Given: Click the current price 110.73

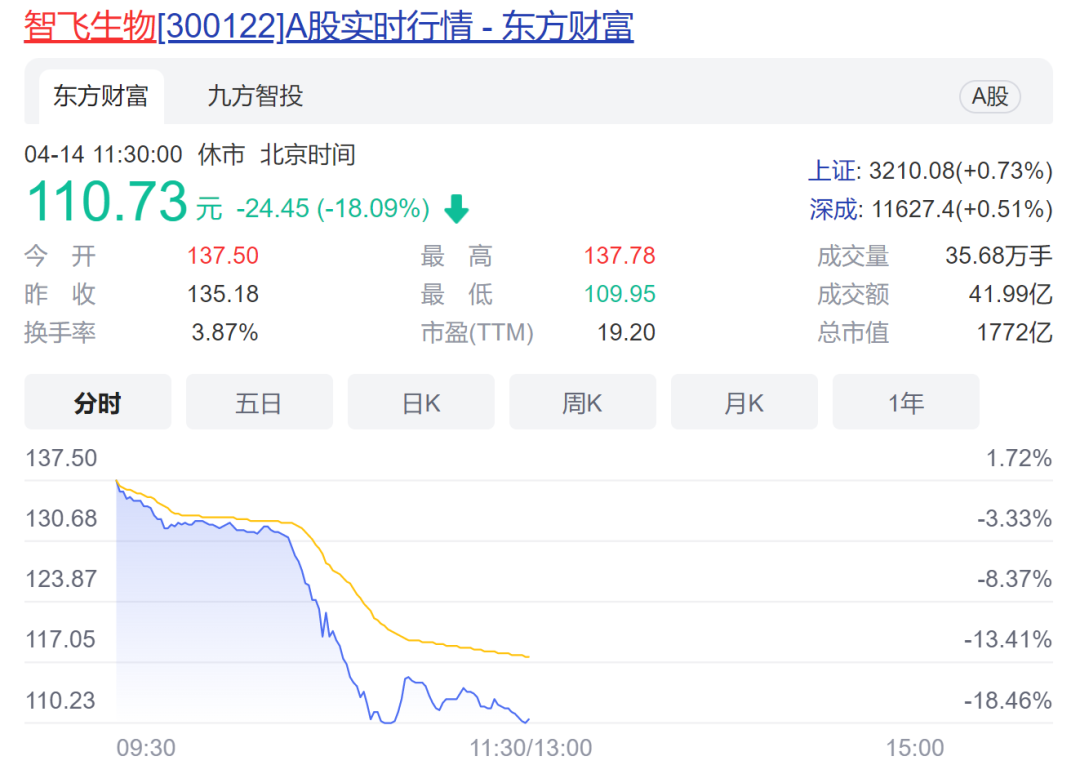Looking at the screenshot, I should coord(107,201).
